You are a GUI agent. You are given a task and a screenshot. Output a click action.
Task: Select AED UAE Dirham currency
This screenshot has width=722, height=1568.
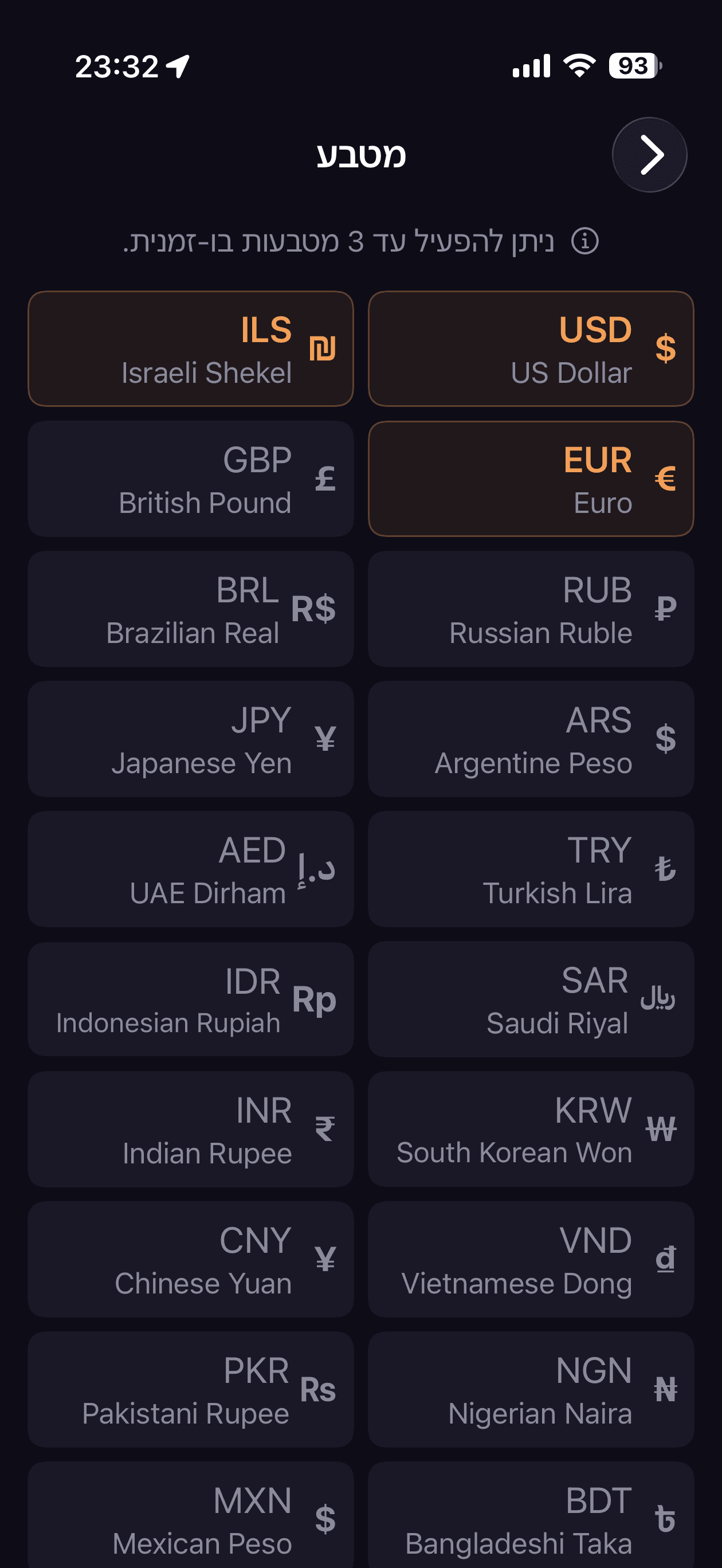pos(191,869)
